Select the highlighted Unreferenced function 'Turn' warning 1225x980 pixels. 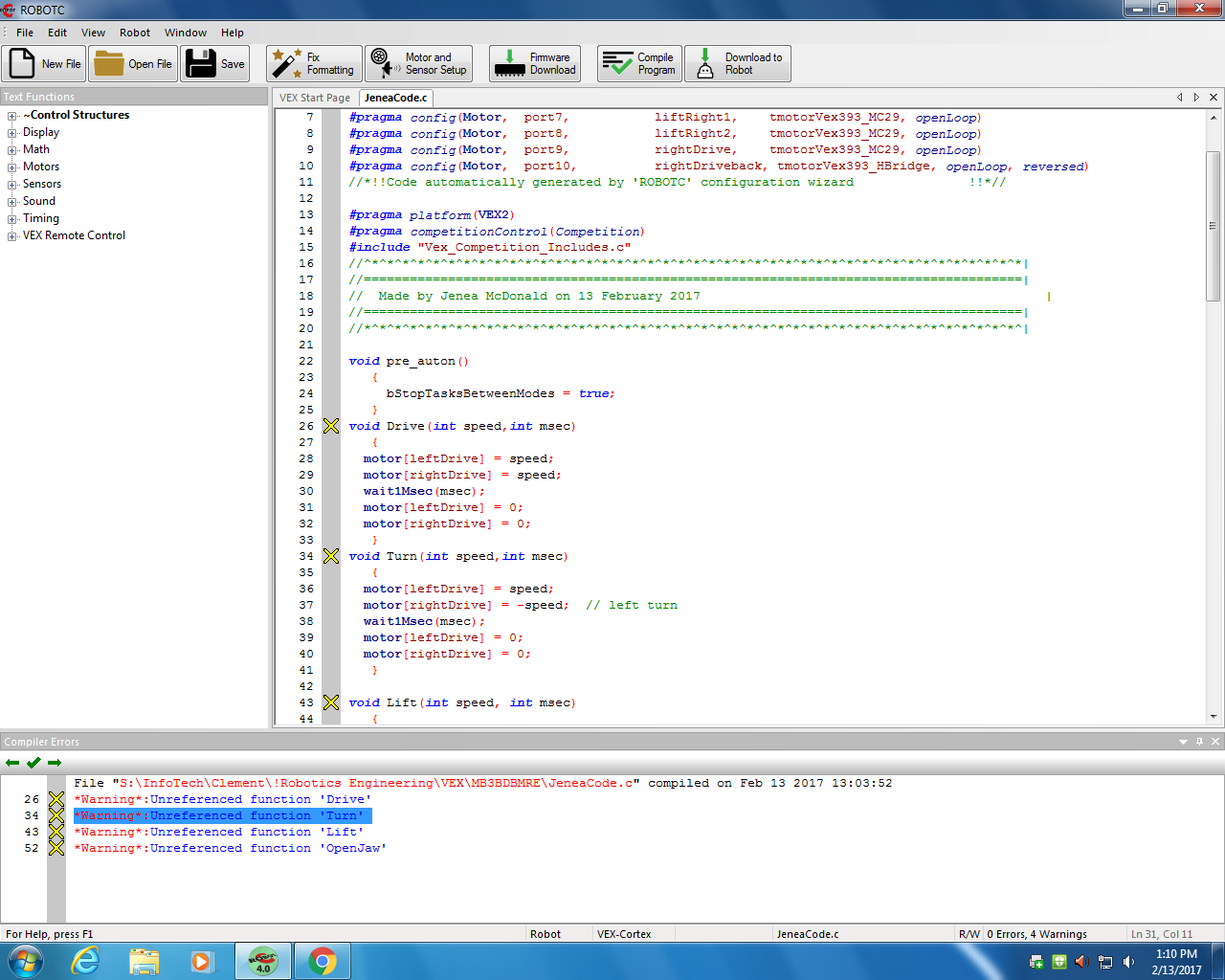pyautogui.click(x=222, y=815)
